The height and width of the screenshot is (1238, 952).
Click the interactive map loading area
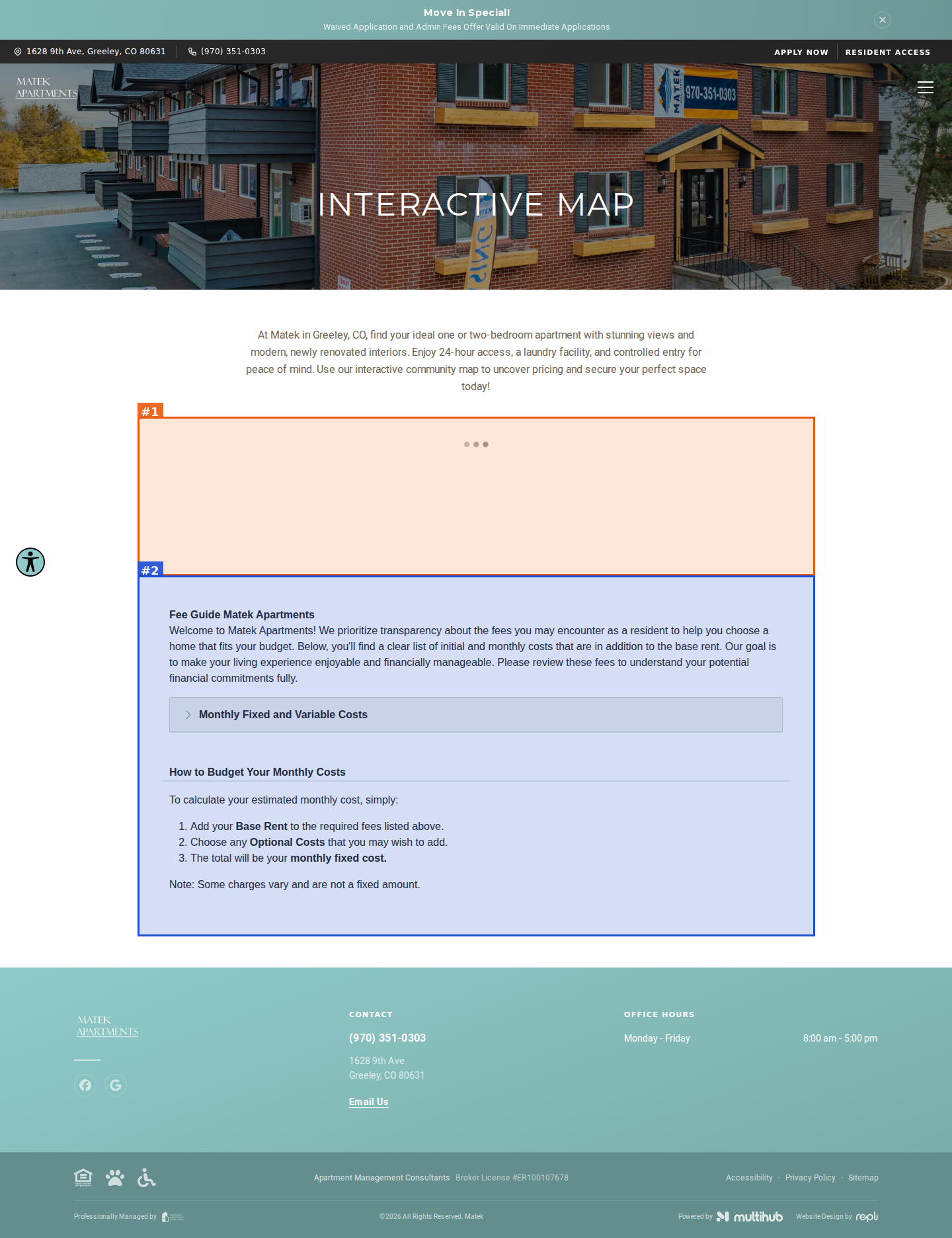click(476, 496)
